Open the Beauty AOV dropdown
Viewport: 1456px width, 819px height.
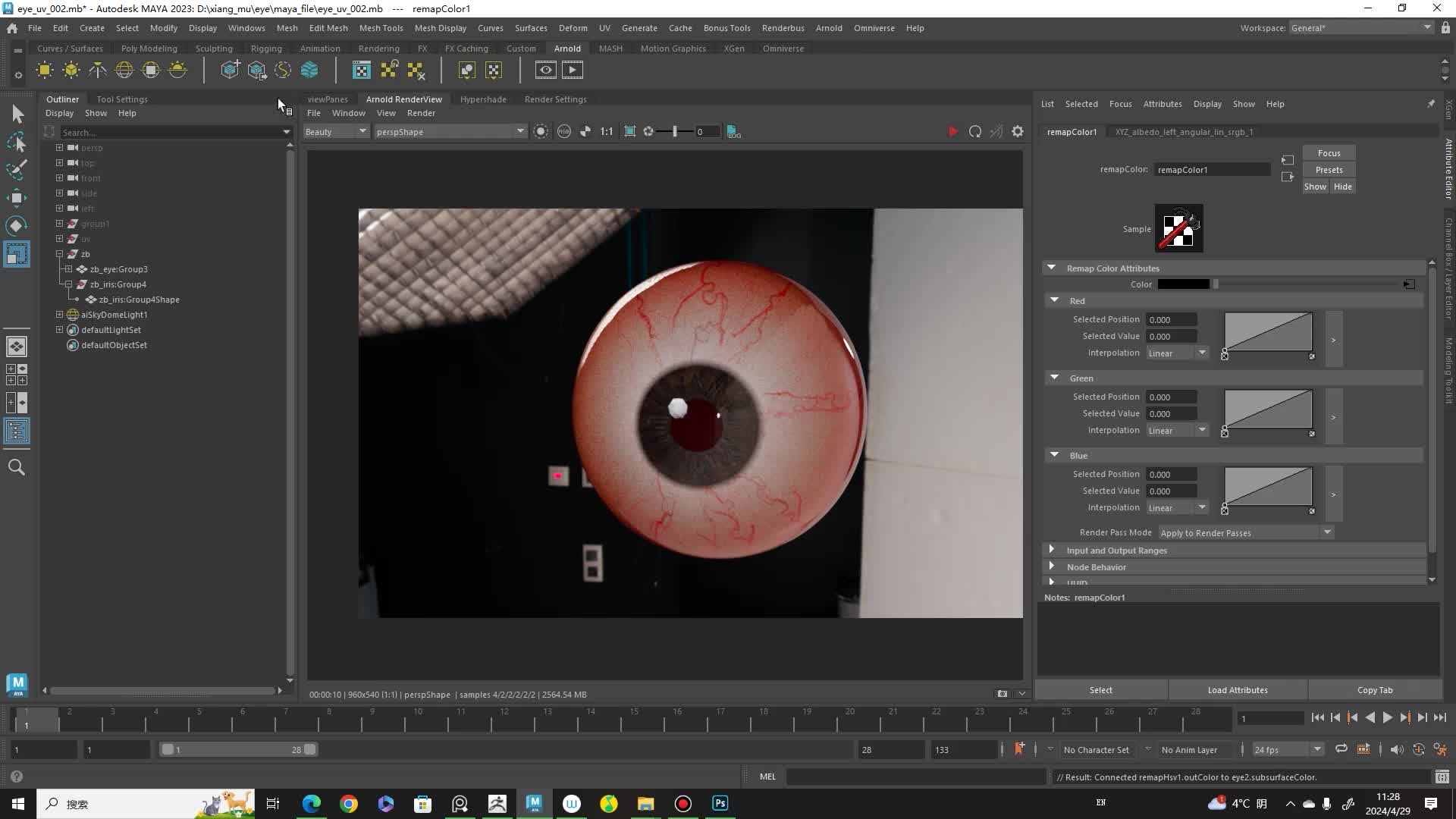pyautogui.click(x=335, y=132)
